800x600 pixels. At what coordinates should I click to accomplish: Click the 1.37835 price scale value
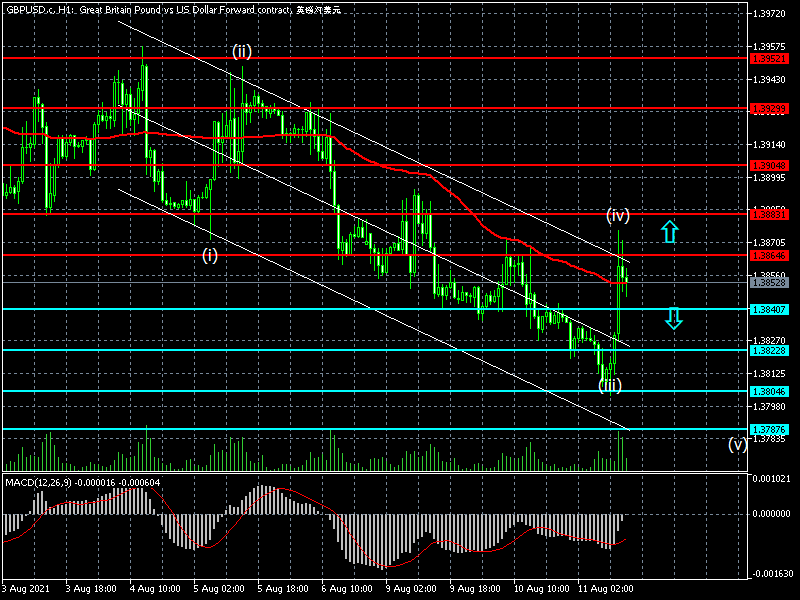[769, 439]
